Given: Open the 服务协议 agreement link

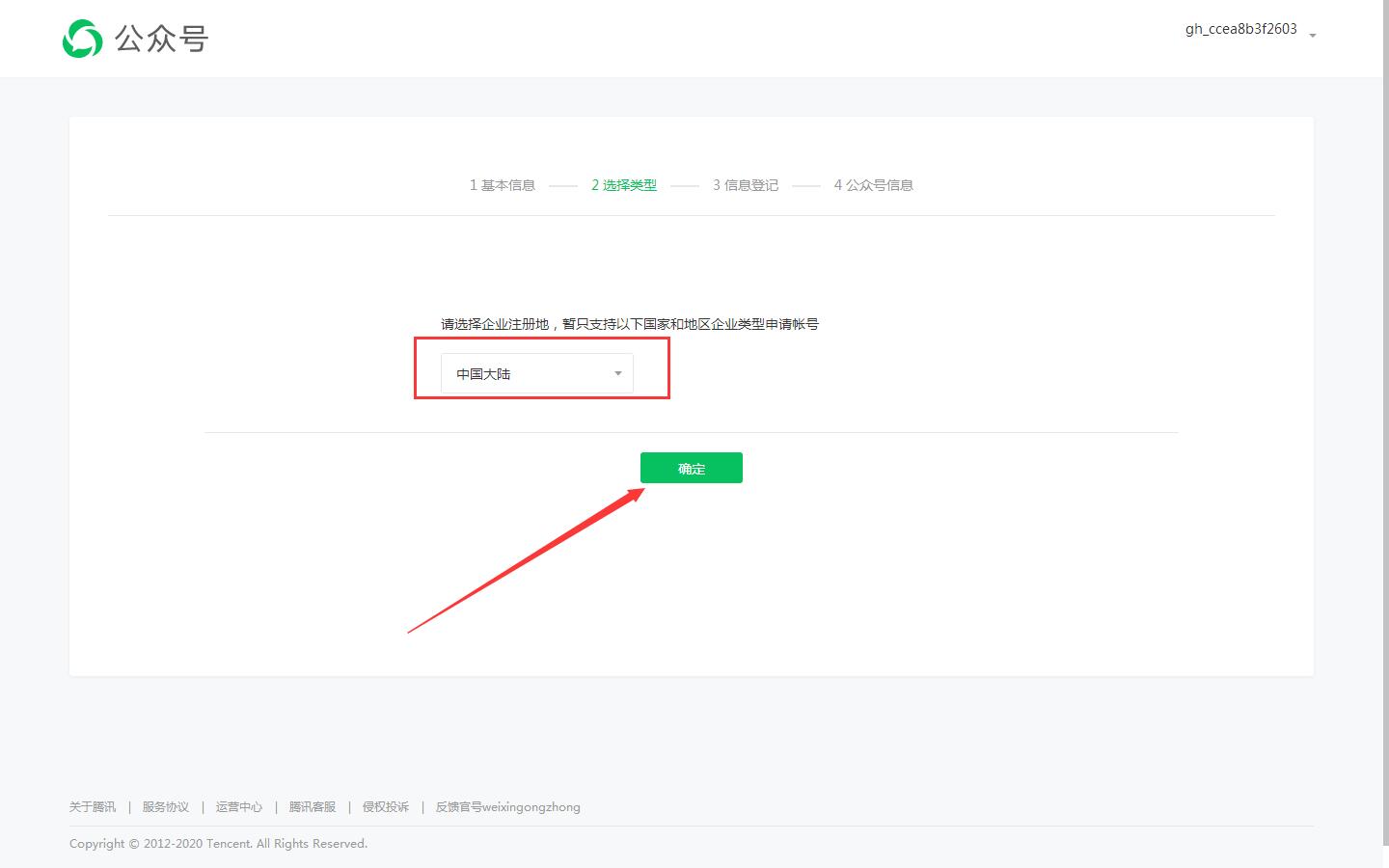Looking at the screenshot, I should pyautogui.click(x=165, y=806).
